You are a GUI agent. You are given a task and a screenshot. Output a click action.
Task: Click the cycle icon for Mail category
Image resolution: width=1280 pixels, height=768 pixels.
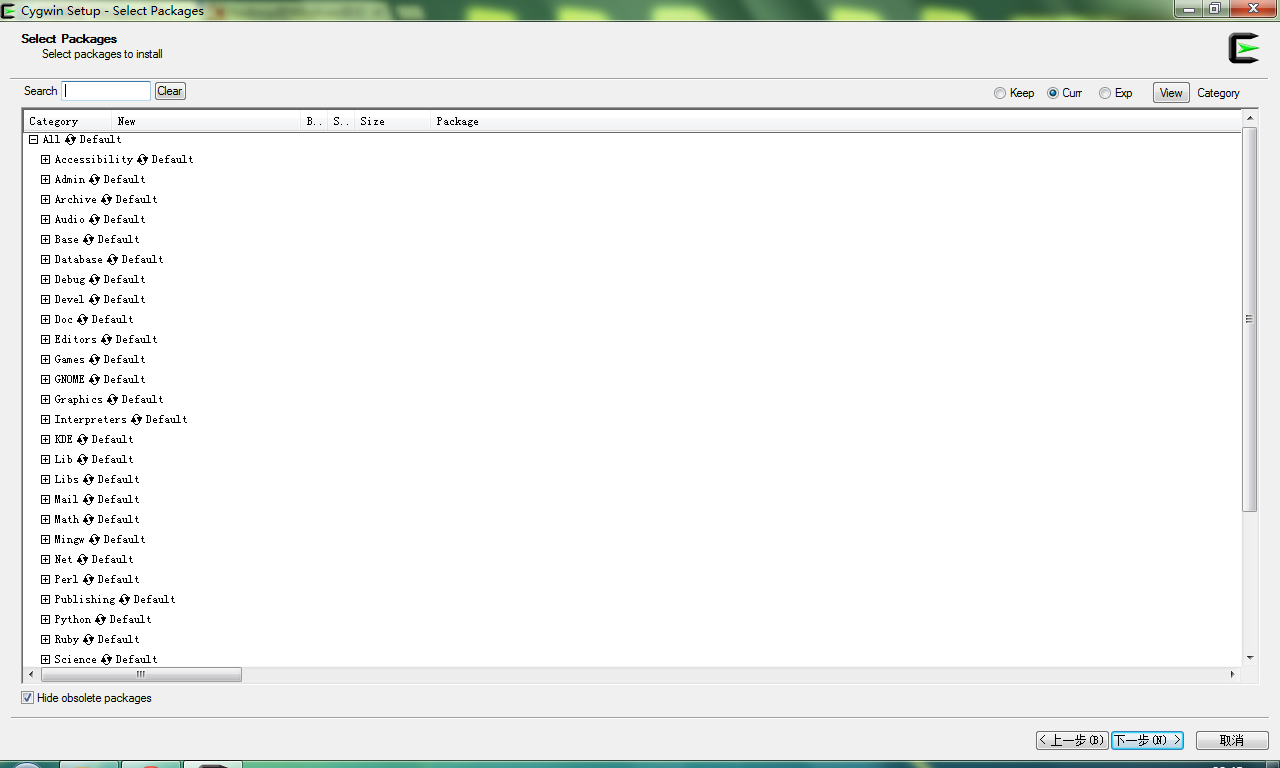[x=89, y=499]
